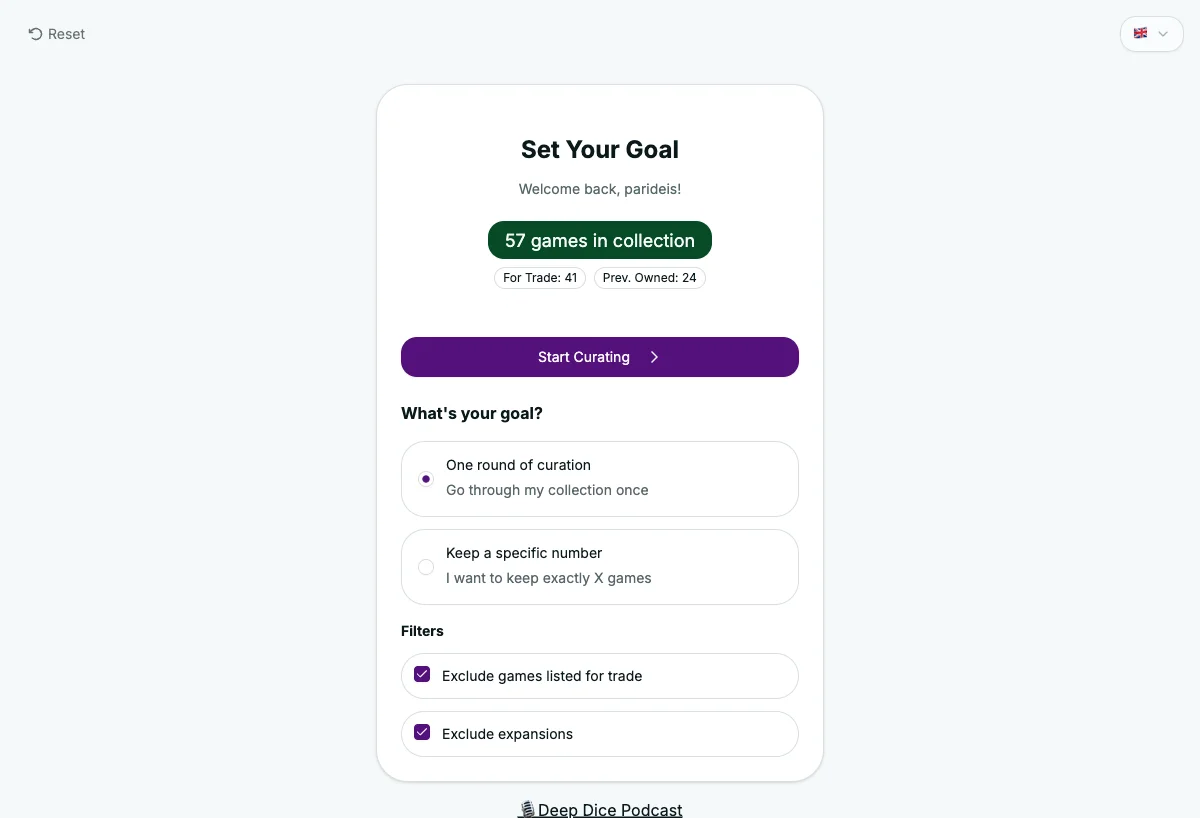
Task: Click the For Trade: 41 badge
Action: point(540,277)
